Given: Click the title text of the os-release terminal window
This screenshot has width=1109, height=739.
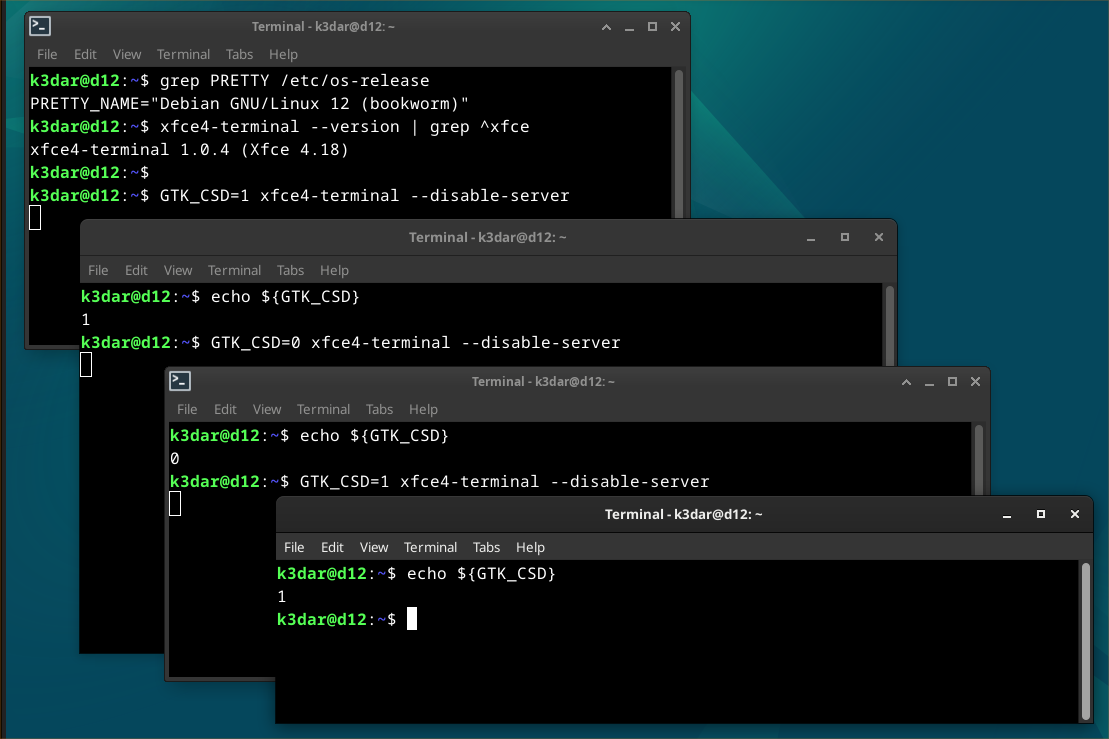Looking at the screenshot, I should (x=323, y=27).
